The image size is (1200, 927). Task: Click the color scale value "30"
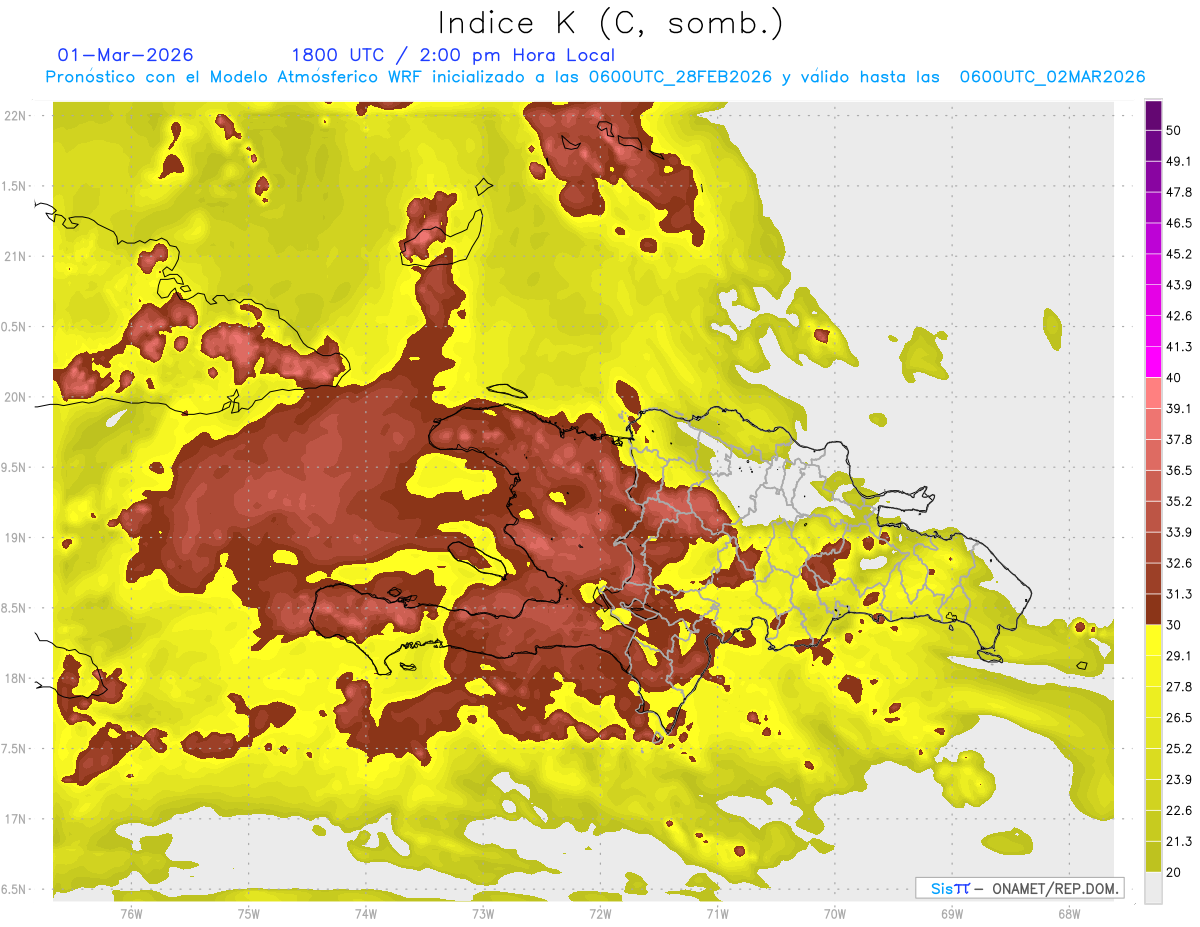pos(1174,625)
